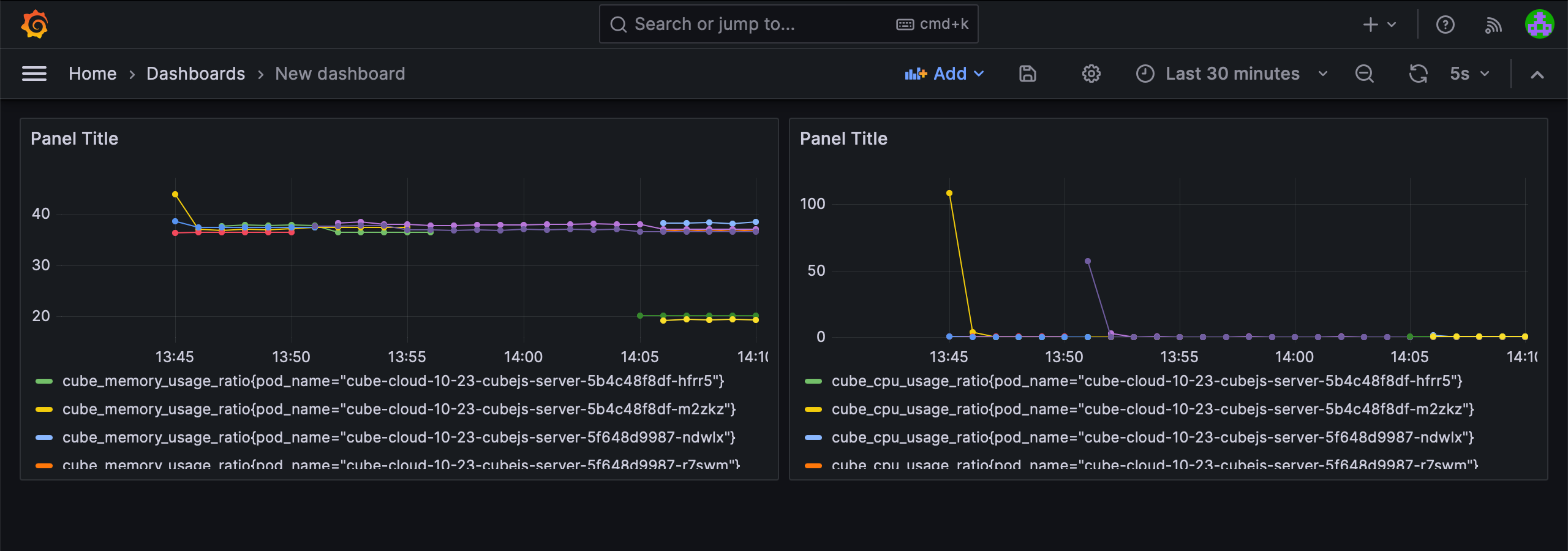This screenshot has width=1568, height=551.
Task: Save the dashboard with the disk icon
Action: point(1027,74)
